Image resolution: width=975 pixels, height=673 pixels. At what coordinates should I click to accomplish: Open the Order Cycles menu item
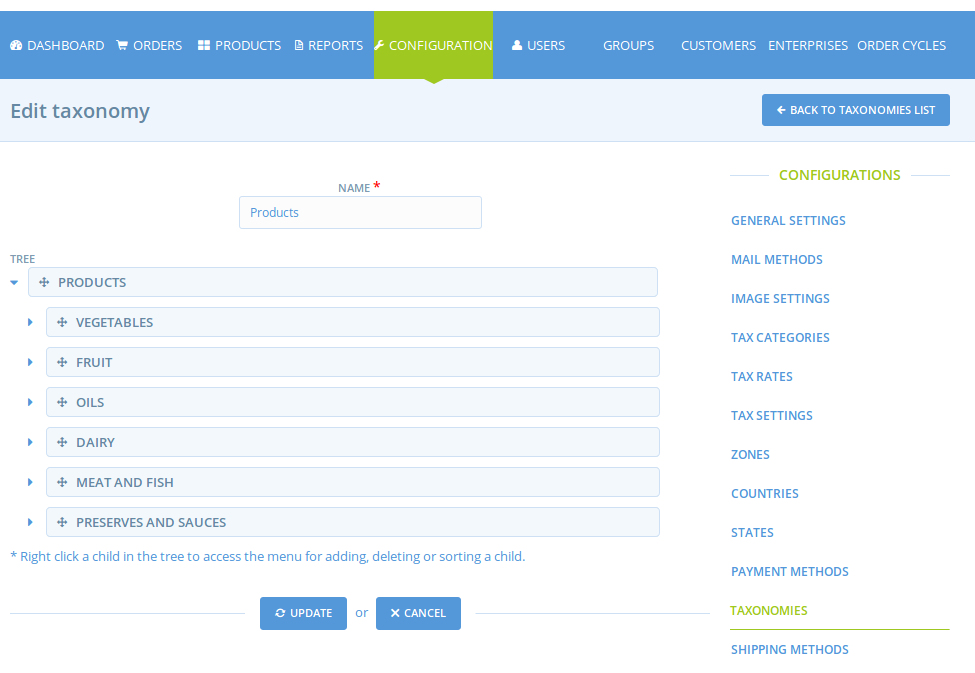pyautogui.click(x=902, y=45)
